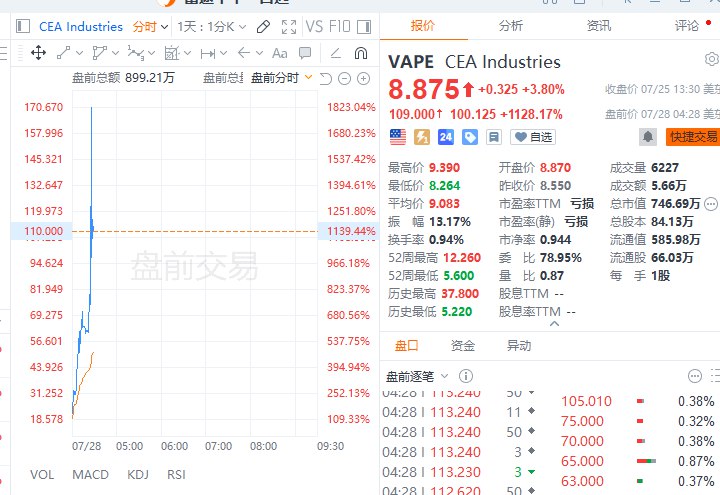This screenshot has width=720, height=495.
Task: Open the notes memo icon
Action: coord(494,137)
